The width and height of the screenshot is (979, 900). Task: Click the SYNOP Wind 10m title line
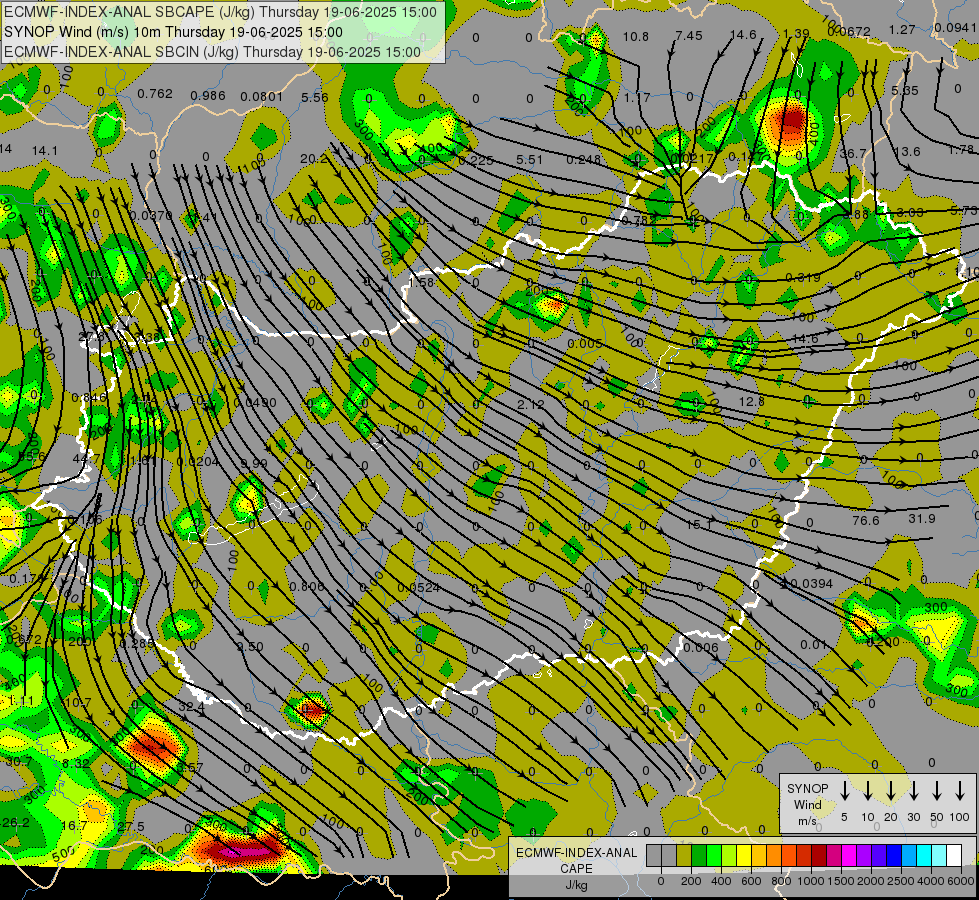coord(173,32)
